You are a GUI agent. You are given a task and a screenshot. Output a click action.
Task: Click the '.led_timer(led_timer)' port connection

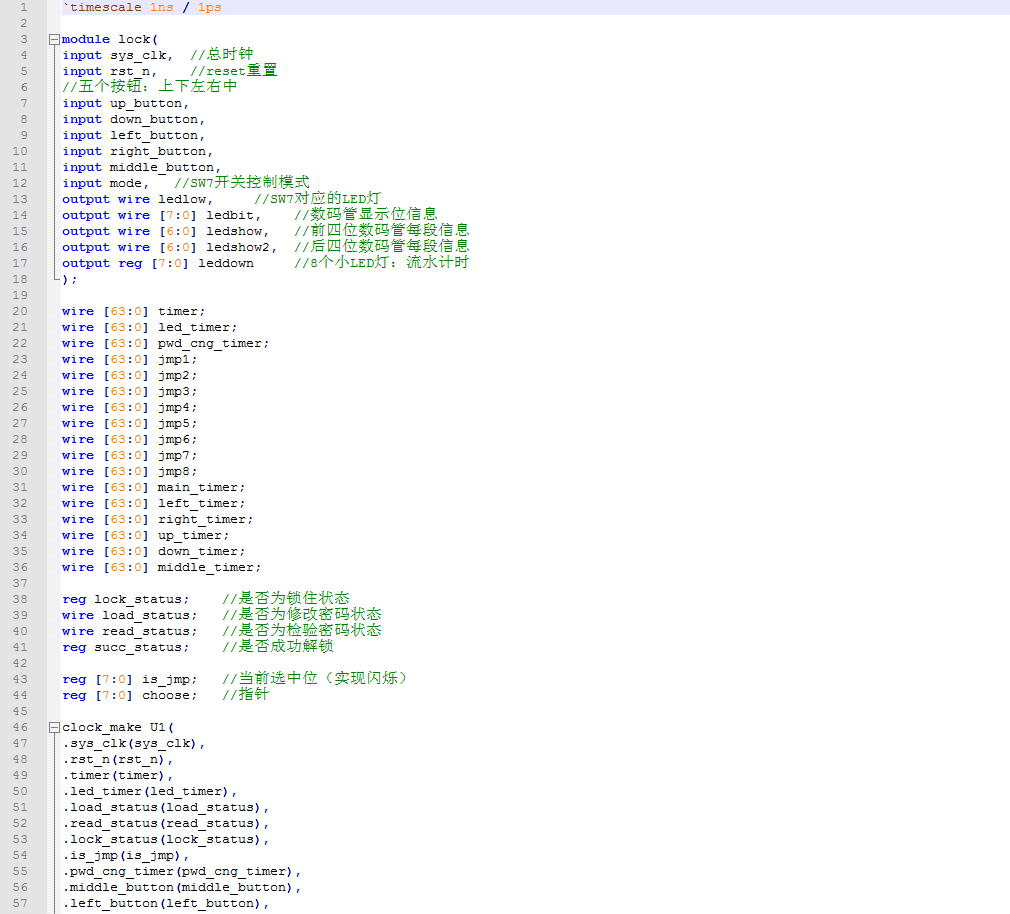[150, 792]
